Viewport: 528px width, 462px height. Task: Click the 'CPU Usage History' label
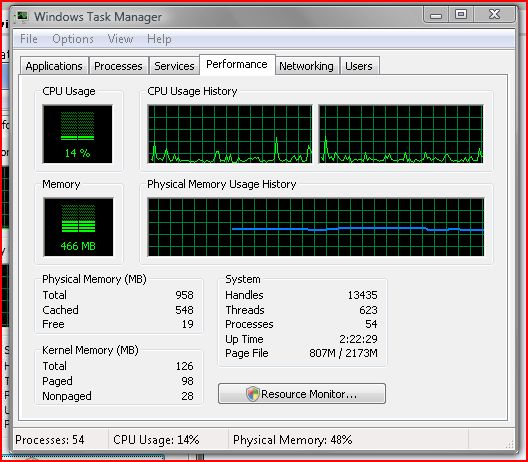click(192, 91)
